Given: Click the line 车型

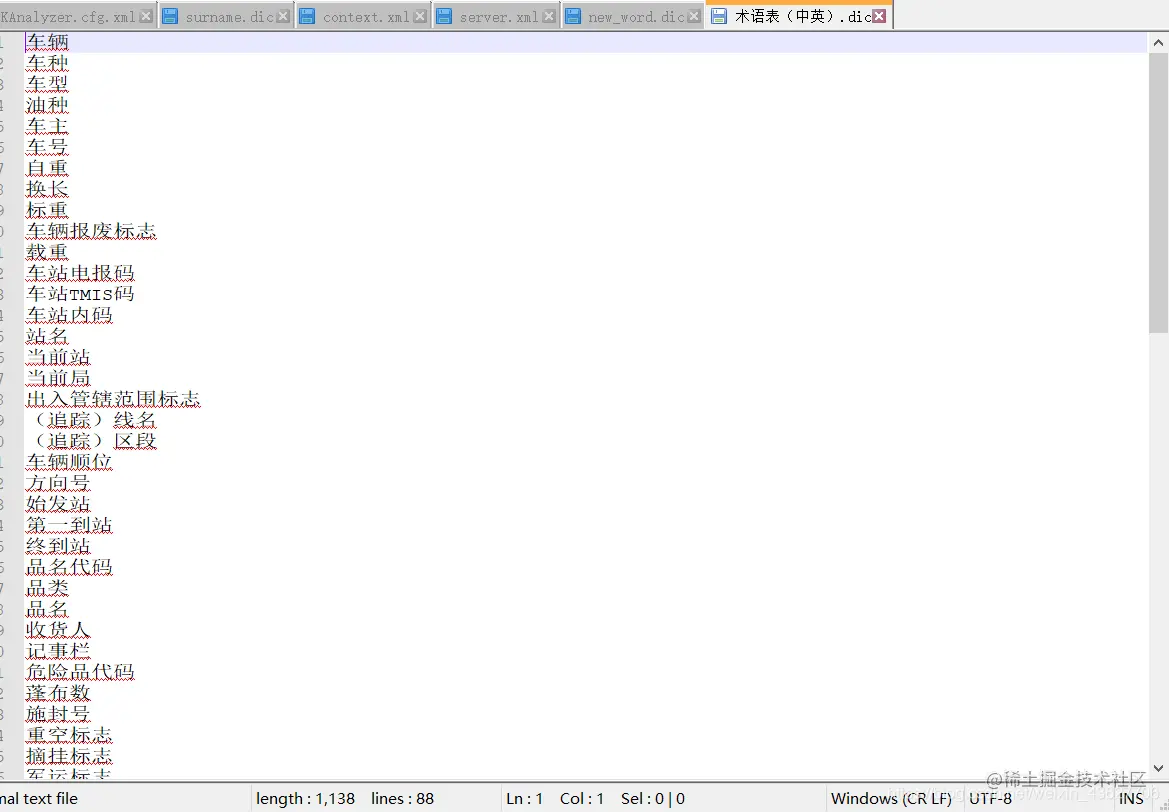Looking at the screenshot, I should coord(47,84).
